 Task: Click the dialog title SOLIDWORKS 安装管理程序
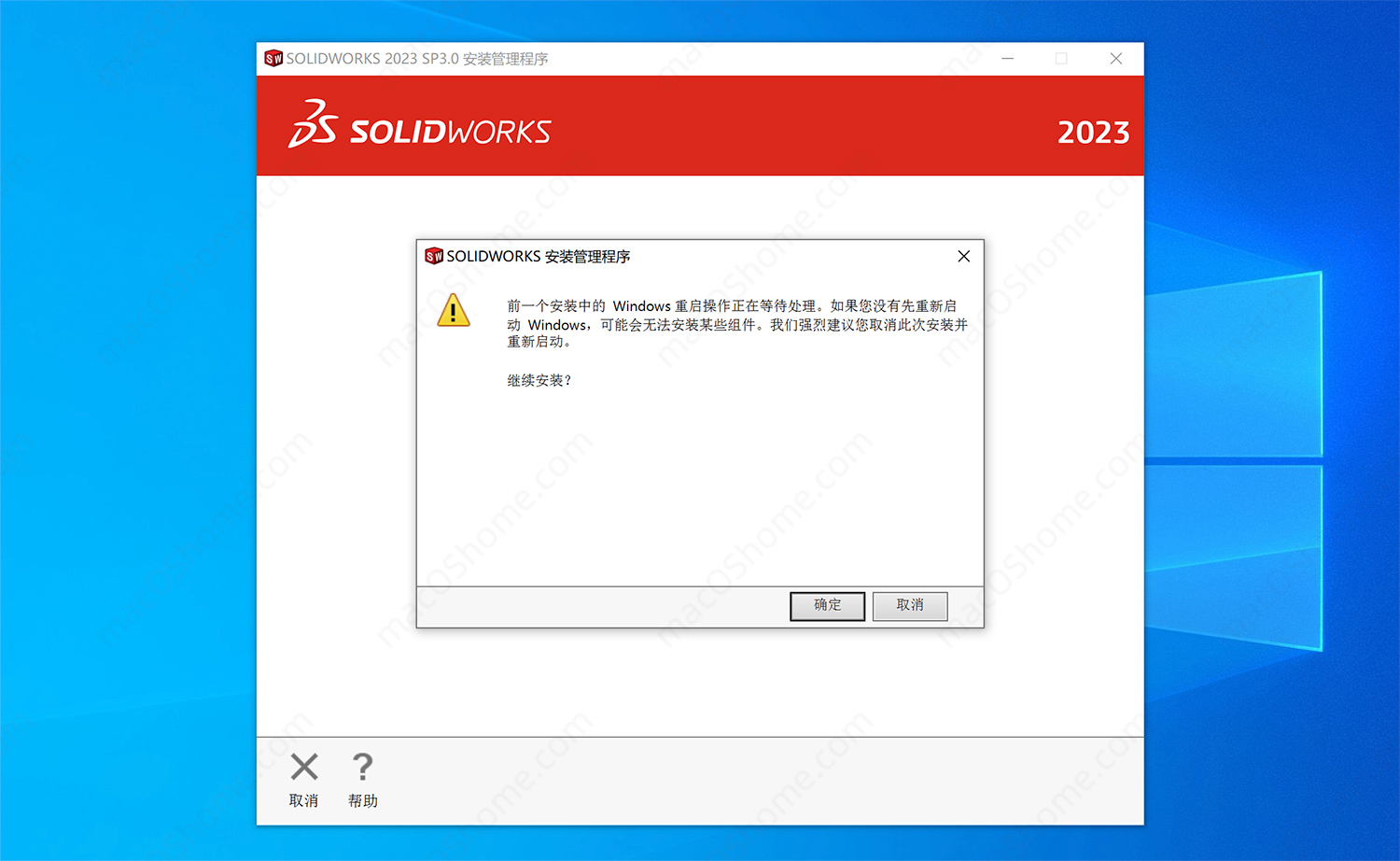(539, 256)
